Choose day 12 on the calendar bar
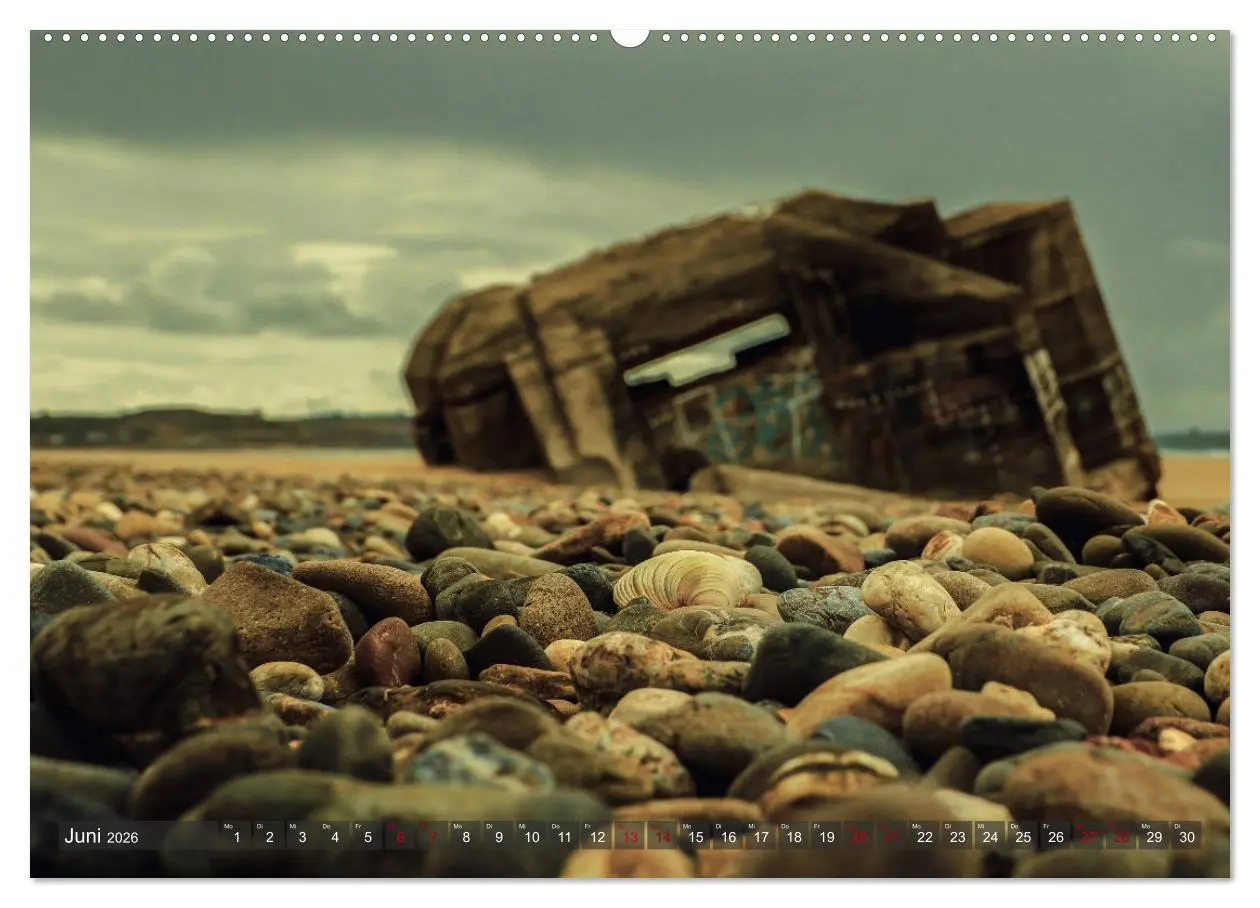Screen dimensions: 1260x908 click(596, 837)
